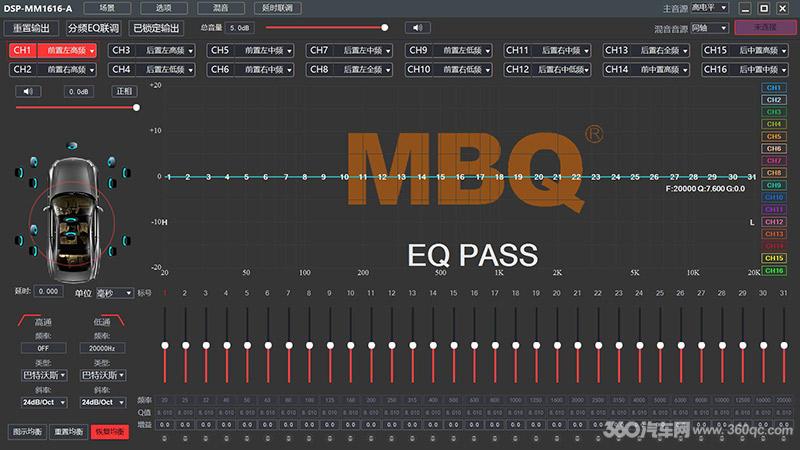This screenshot has width=800, height=450.
Task: Toggle CH15 curve in the right legend
Action: click(773, 258)
